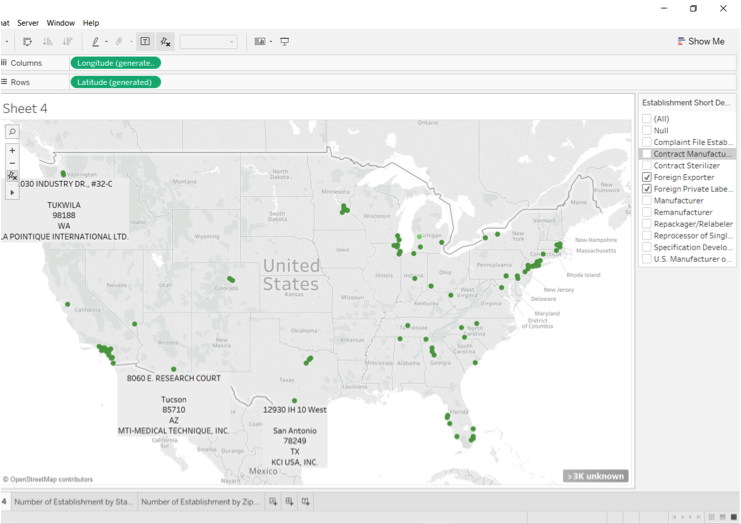Select the green mark at San Antonio
The height and width of the screenshot is (524, 741).
coord(294,400)
